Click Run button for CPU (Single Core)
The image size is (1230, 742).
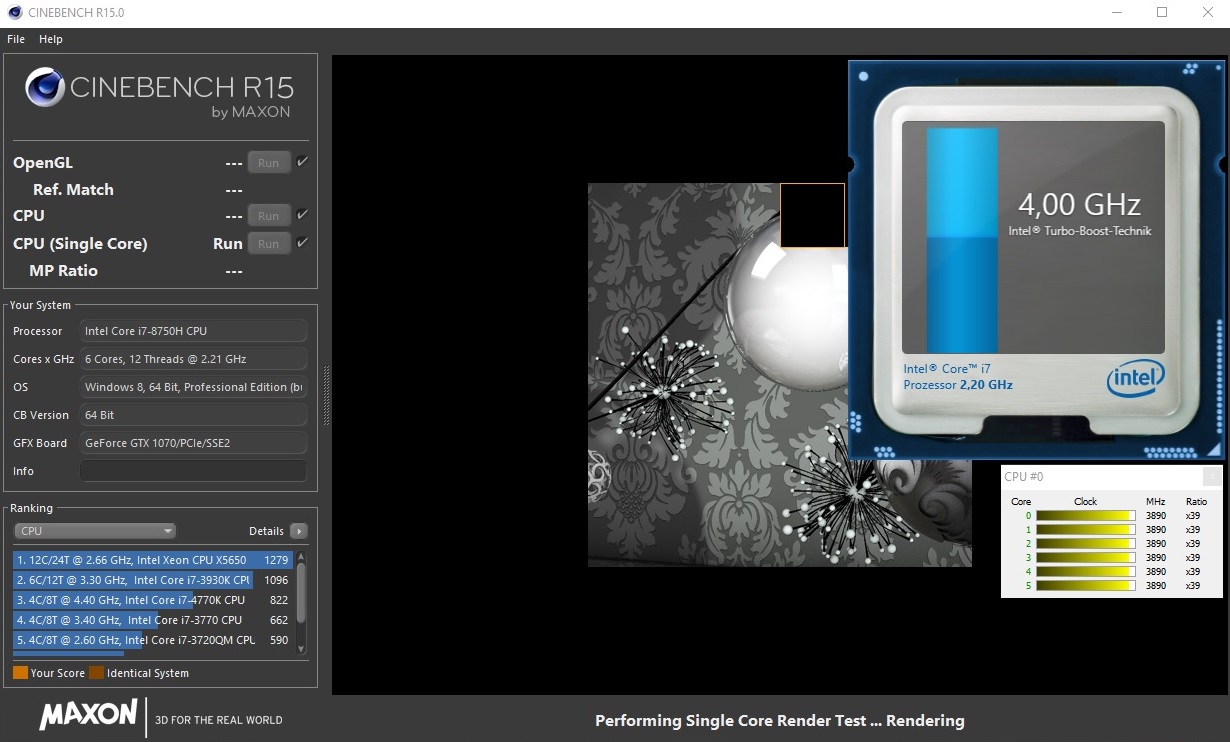click(x=269, y=243)
